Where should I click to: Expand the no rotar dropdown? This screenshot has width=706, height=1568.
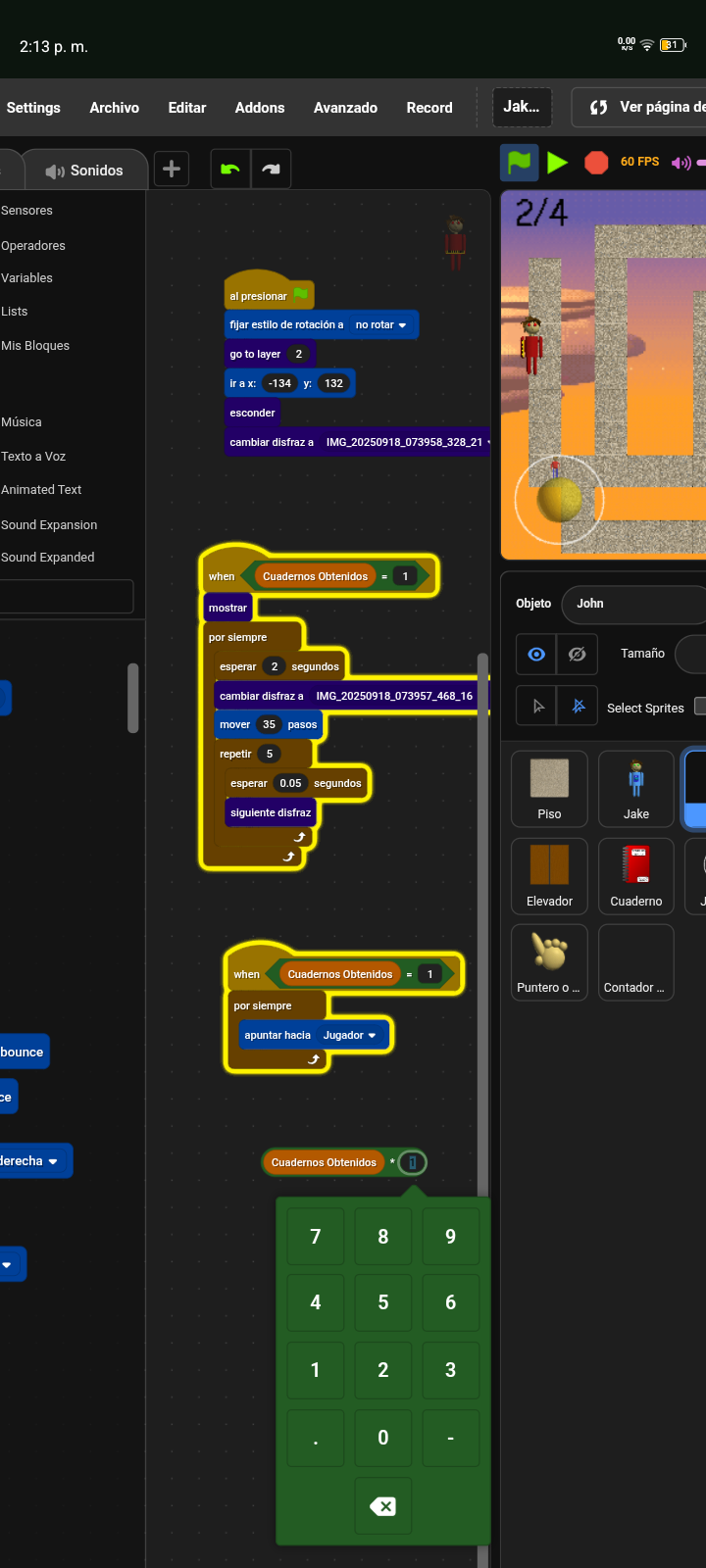[380, 324]
